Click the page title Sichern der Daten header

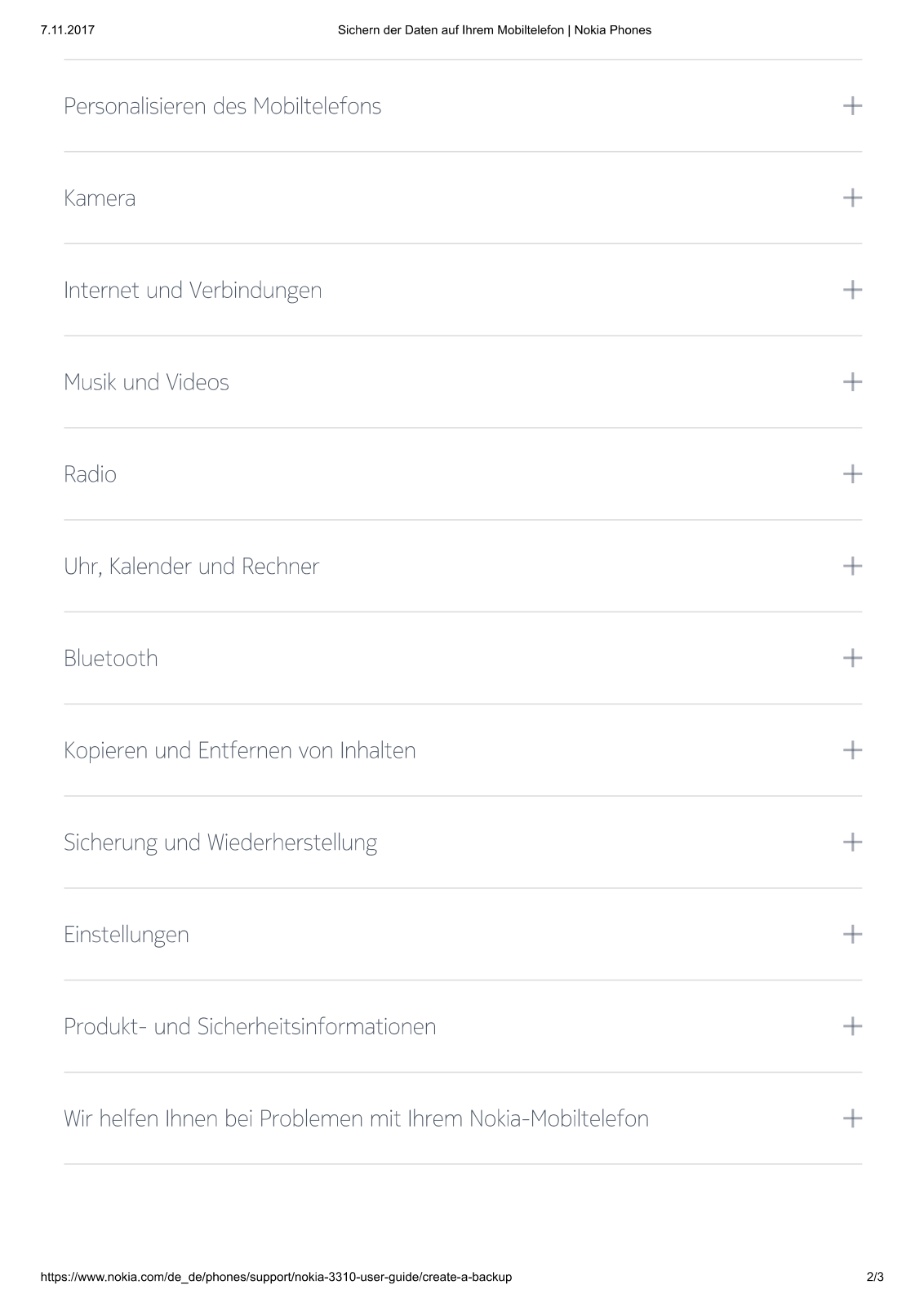[495, 30]
